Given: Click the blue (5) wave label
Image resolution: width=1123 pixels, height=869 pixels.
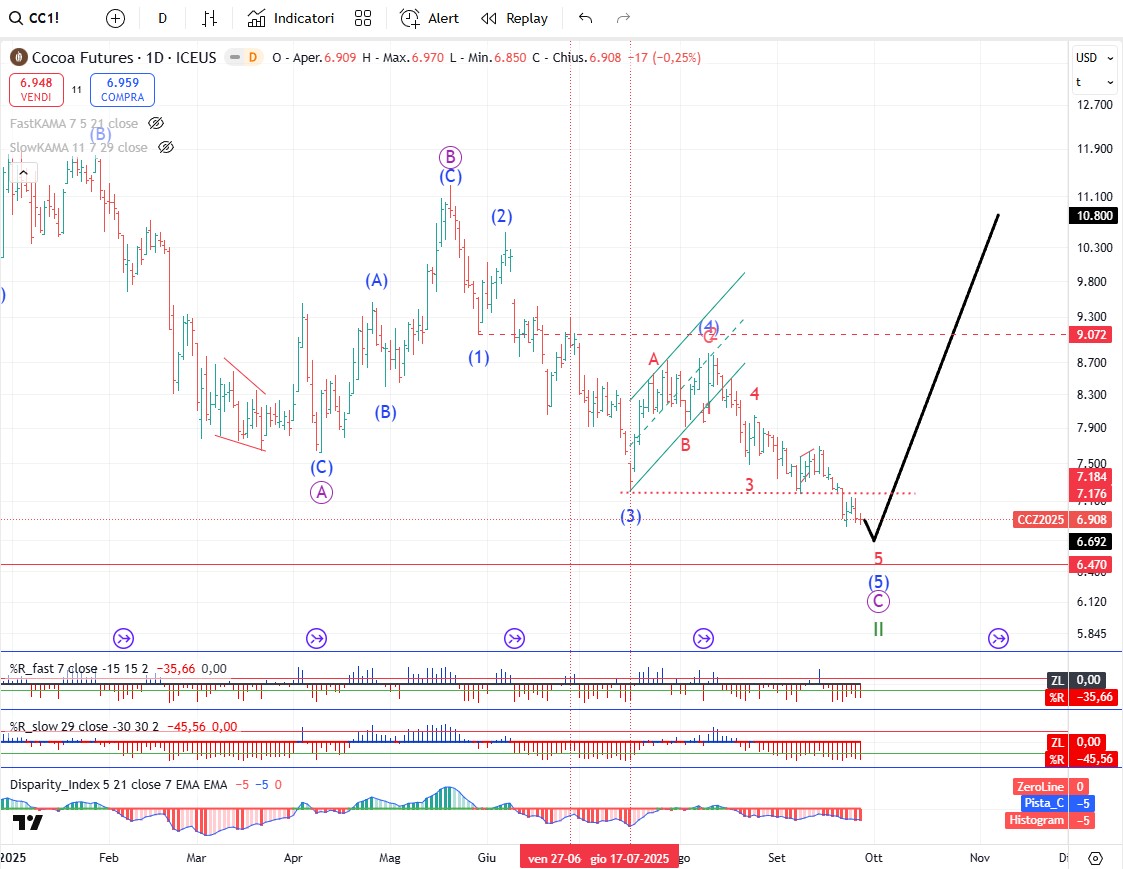Looking at the screenshot, I should pyautogui.click(x=878, y=582).
